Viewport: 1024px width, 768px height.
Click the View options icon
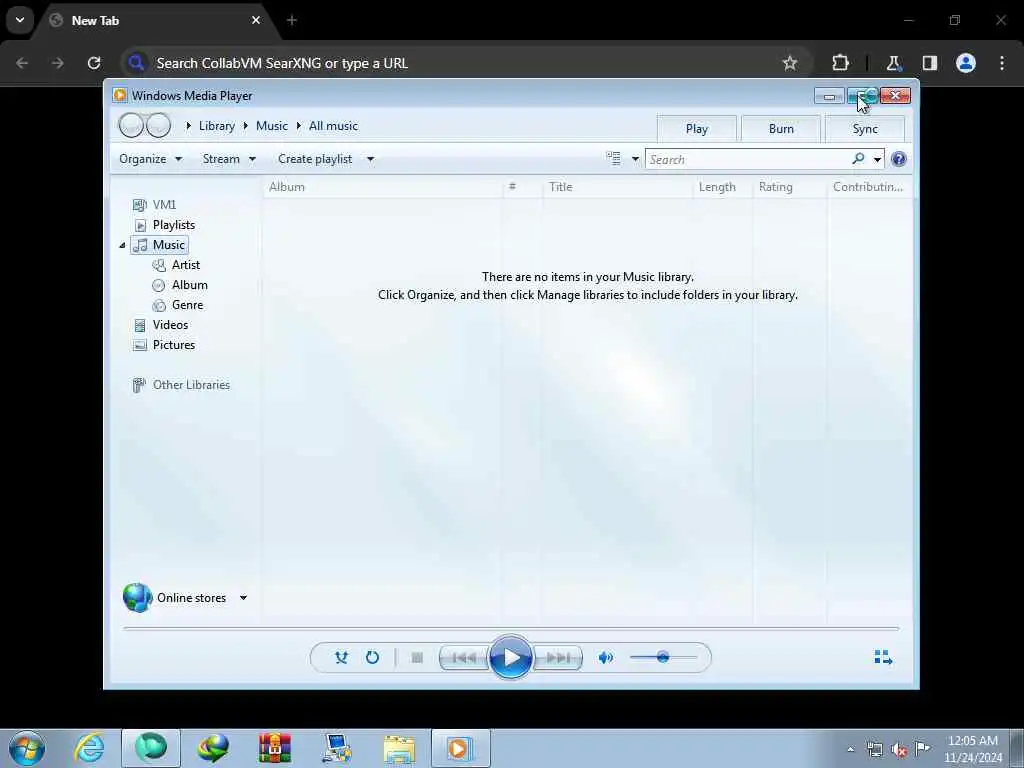click(614, 159)
